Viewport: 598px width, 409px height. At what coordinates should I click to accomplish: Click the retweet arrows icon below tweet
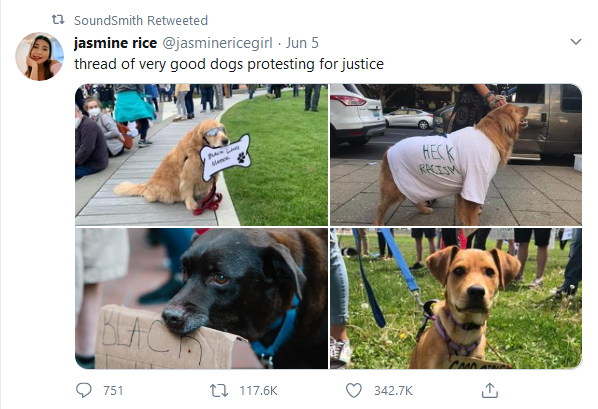tap(219, 391)
